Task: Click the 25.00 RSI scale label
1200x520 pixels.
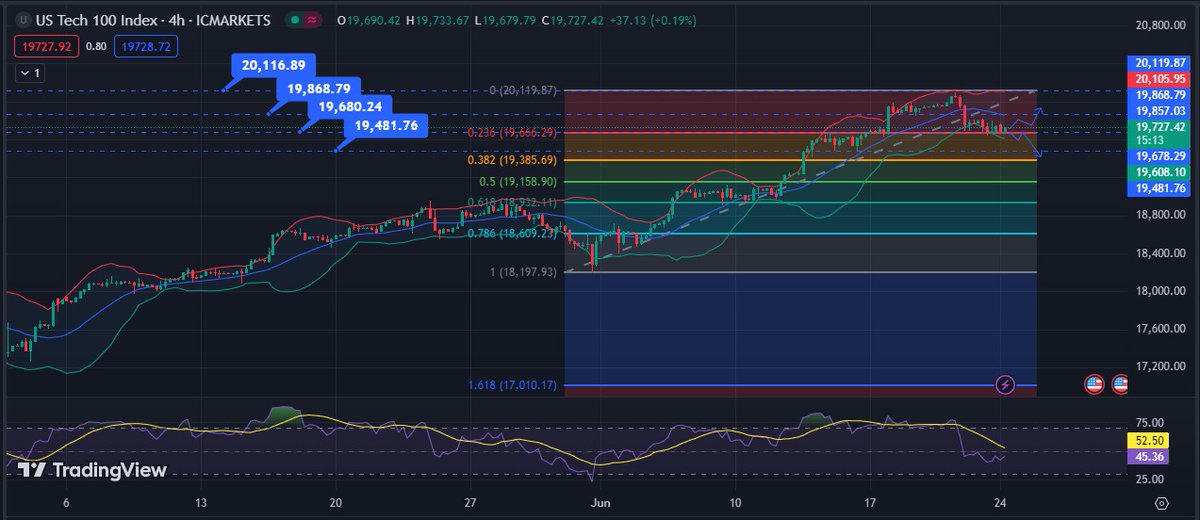Action: coord(1150,481)
